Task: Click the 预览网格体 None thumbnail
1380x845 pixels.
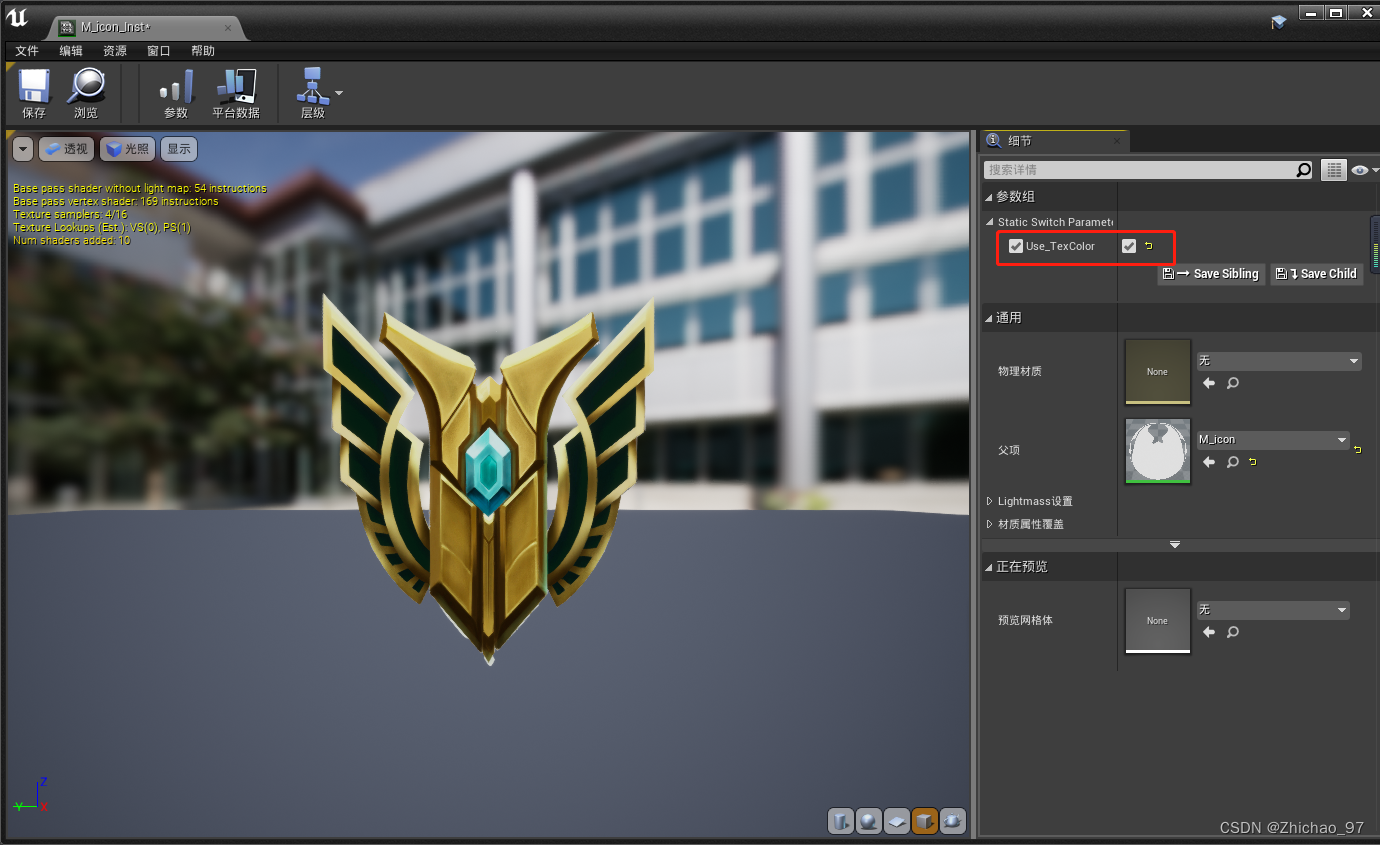Action: coord(1157,620)
